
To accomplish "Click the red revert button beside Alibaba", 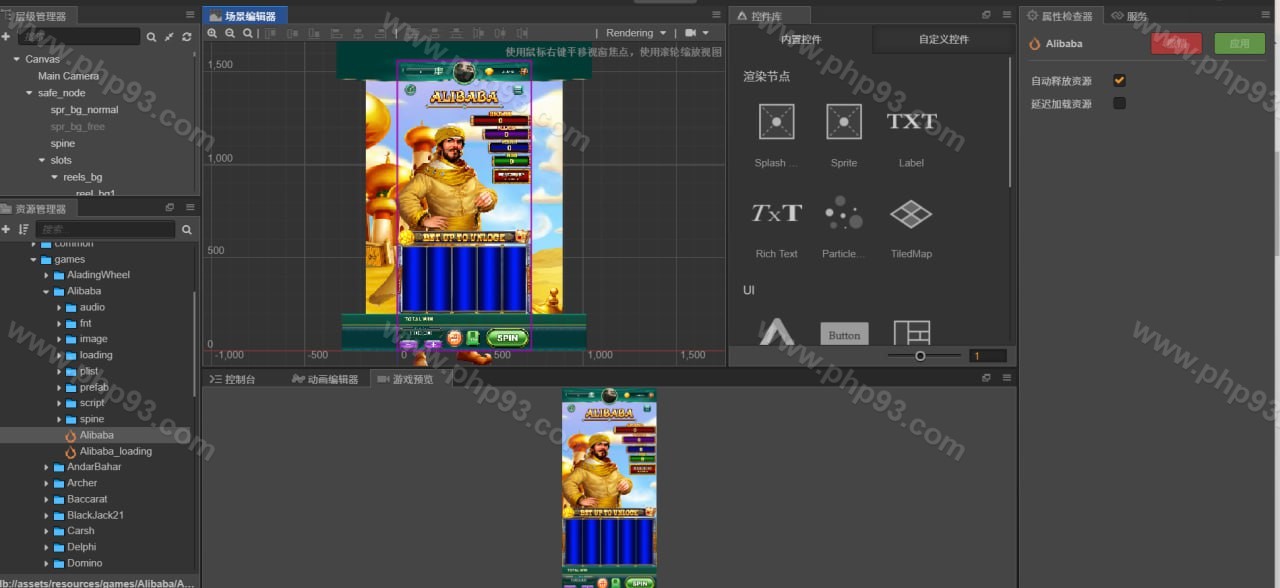I will click(1176, 44).
